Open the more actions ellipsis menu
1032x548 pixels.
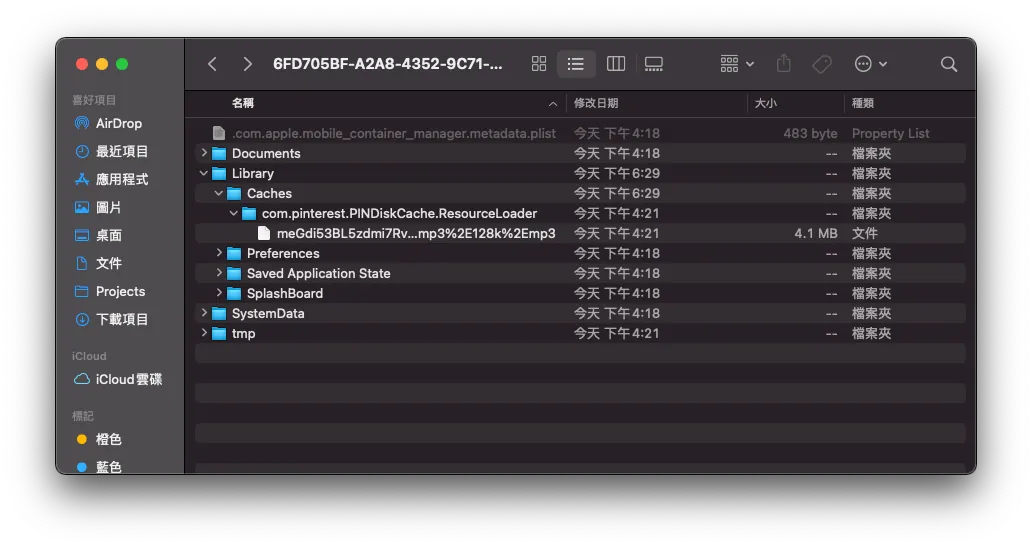(x=870, y=64)
